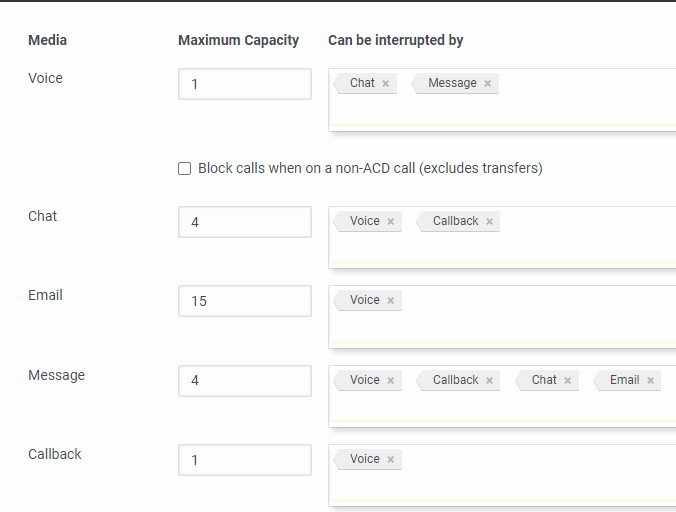This screenshot has width=676, height=512.
Task: Click the Chat maximum capacity field
Action: click(x=245, y=222)
